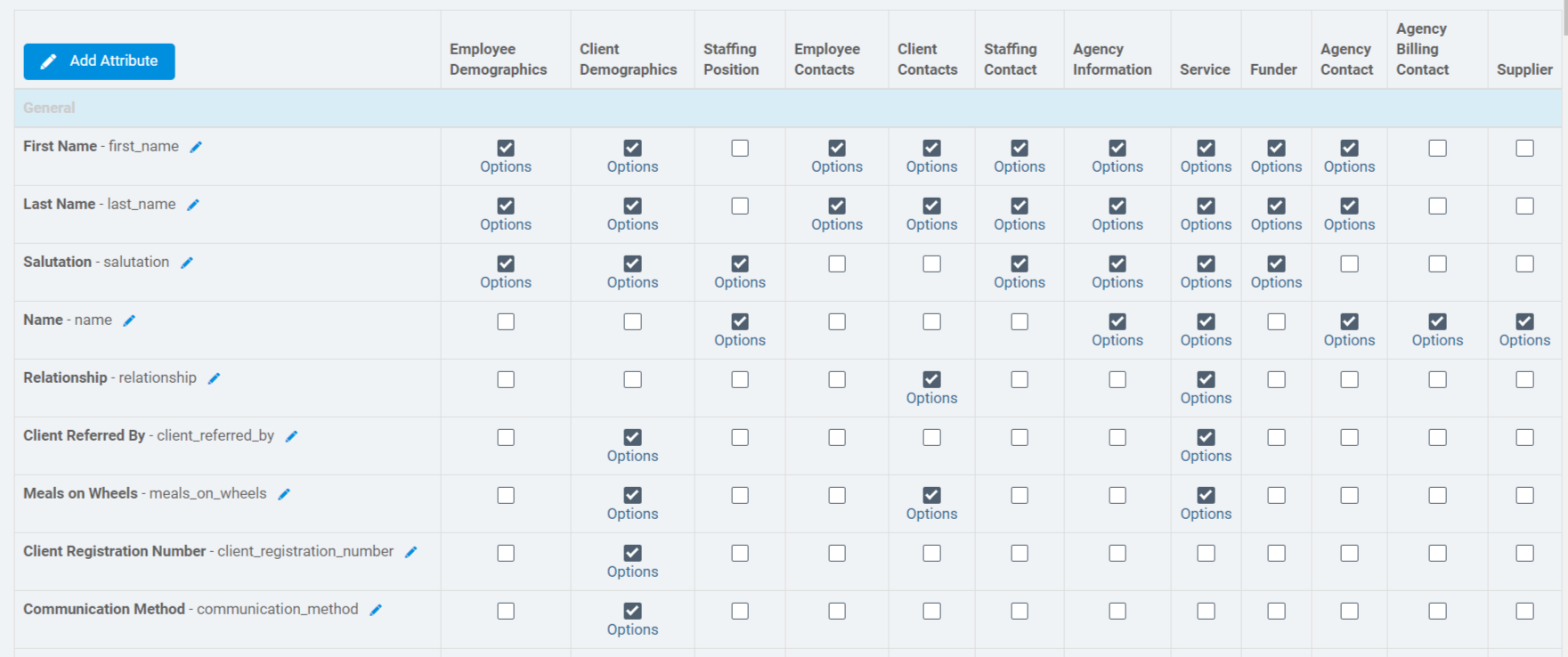Click the edit pencil next to First Name
1568x657 pixels.
(x=196, y=147)
